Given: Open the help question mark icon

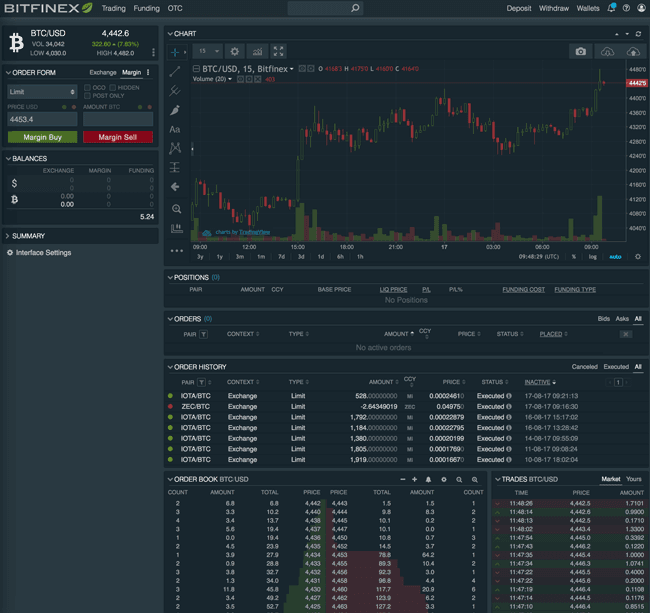Looking at the screenshot, I should pos(626,8).
